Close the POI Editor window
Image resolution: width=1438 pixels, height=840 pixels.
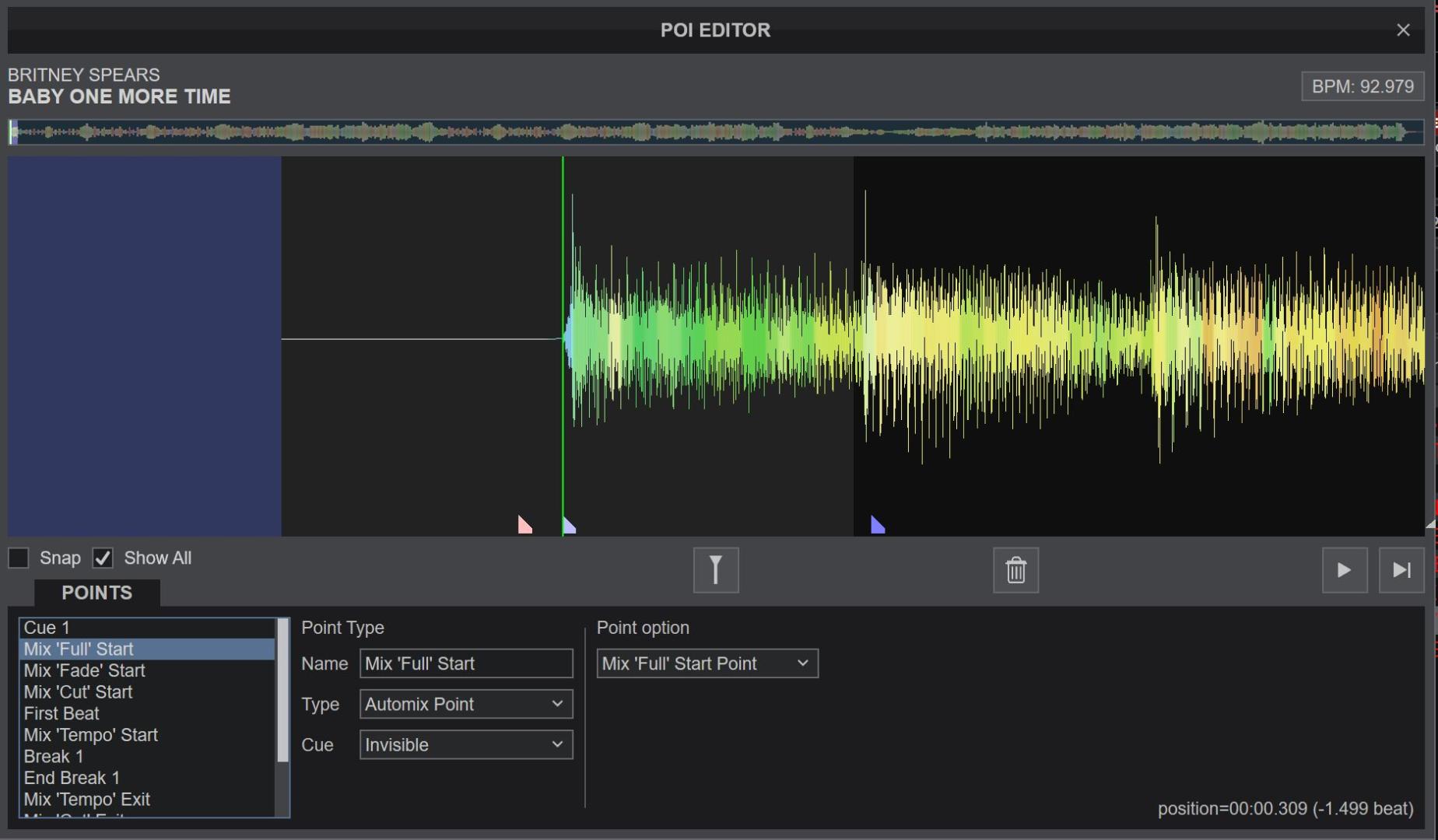coord(1403,30)
